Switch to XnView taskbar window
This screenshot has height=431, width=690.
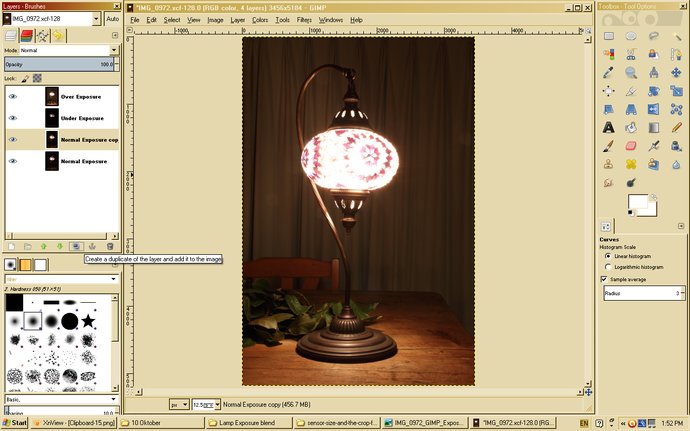click(74, 423)
